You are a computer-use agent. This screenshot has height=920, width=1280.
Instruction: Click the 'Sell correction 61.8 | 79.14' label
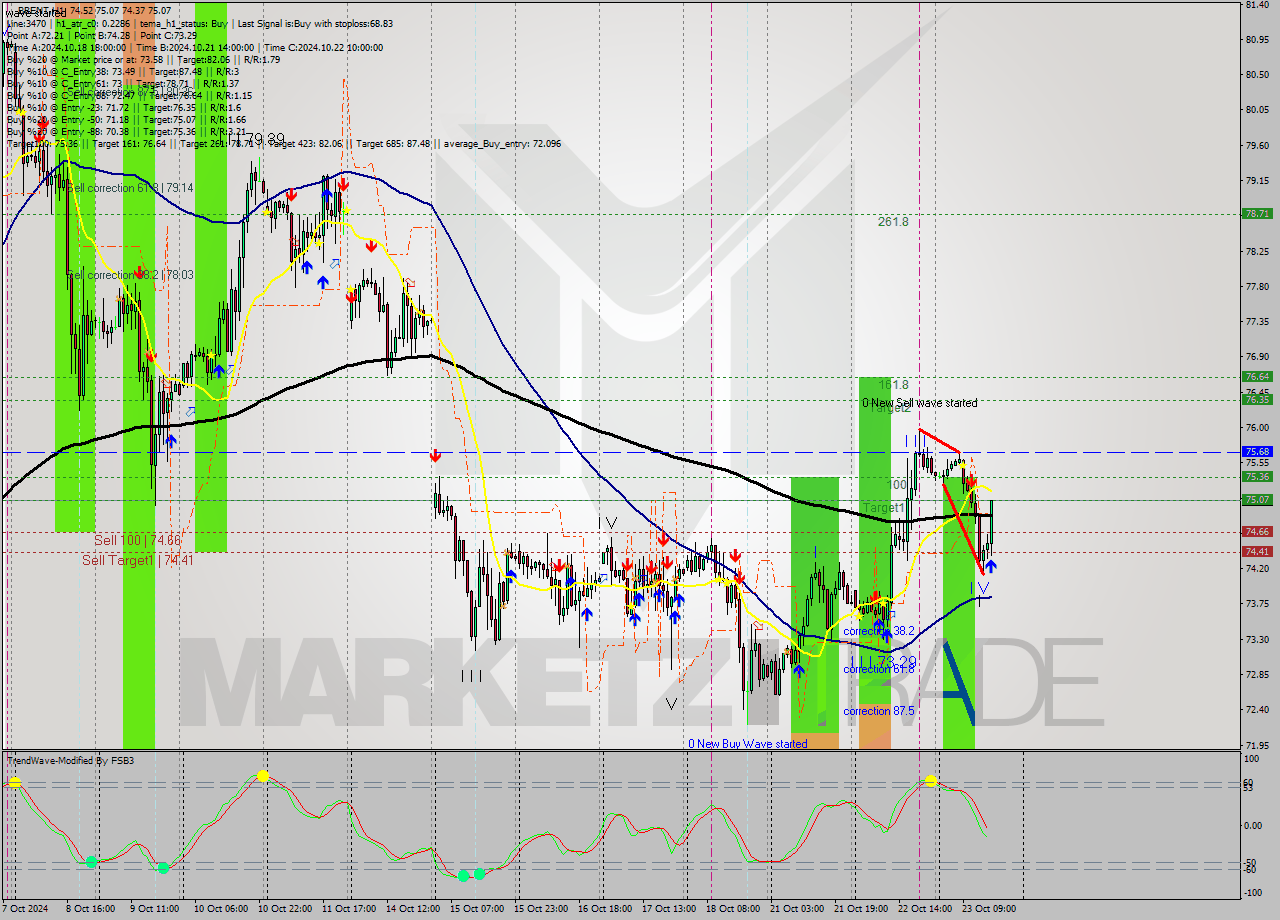coord(130,188)
